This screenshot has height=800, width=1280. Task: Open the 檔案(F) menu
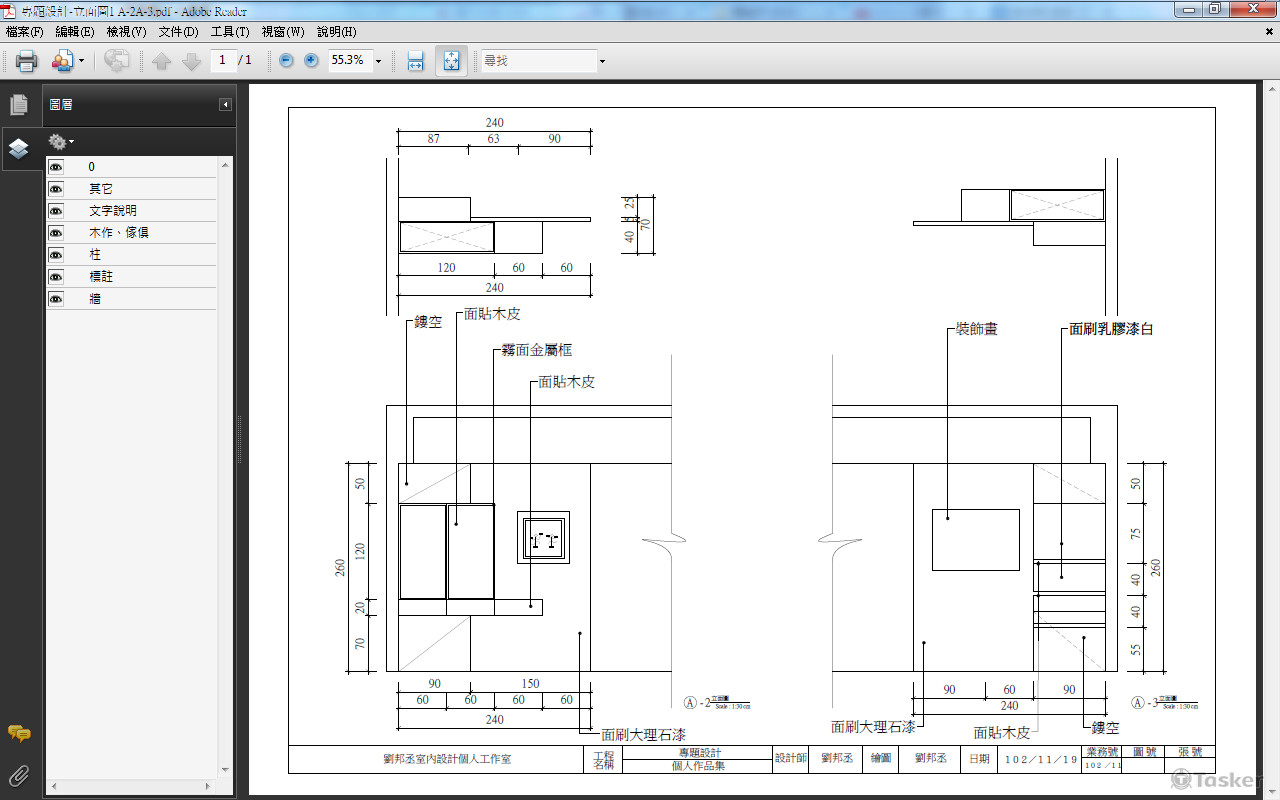24,32
